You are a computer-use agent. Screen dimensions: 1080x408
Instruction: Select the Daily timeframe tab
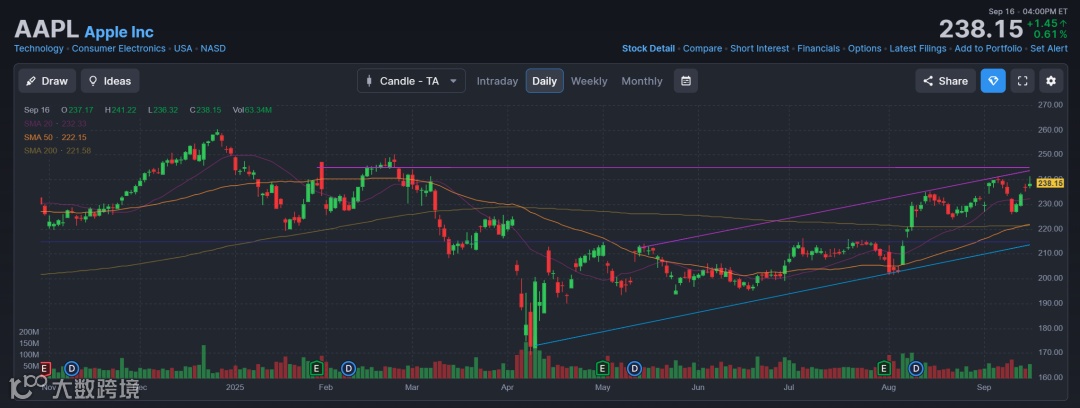[x=544, y=81]
